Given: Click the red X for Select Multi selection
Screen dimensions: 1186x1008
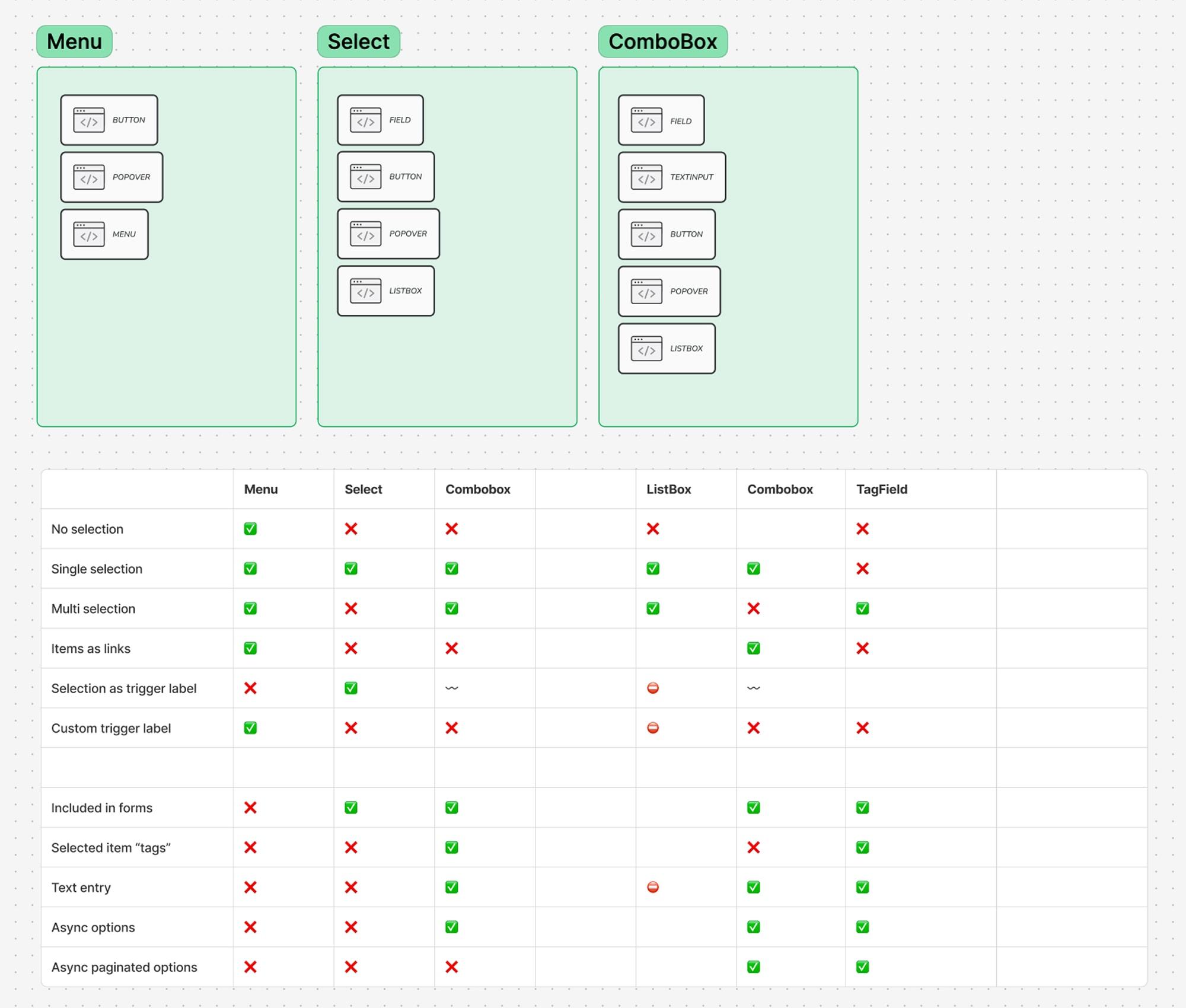Looking at the screenshot, I should coord(351,608).
